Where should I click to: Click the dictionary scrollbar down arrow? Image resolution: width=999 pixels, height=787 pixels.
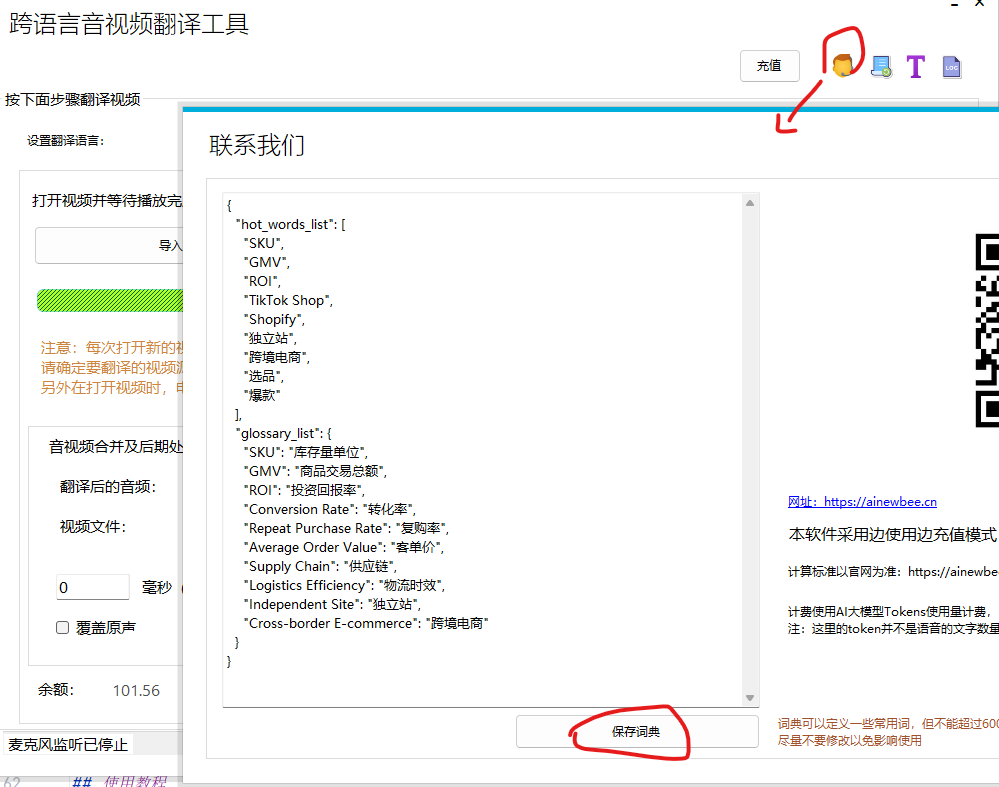749,698
